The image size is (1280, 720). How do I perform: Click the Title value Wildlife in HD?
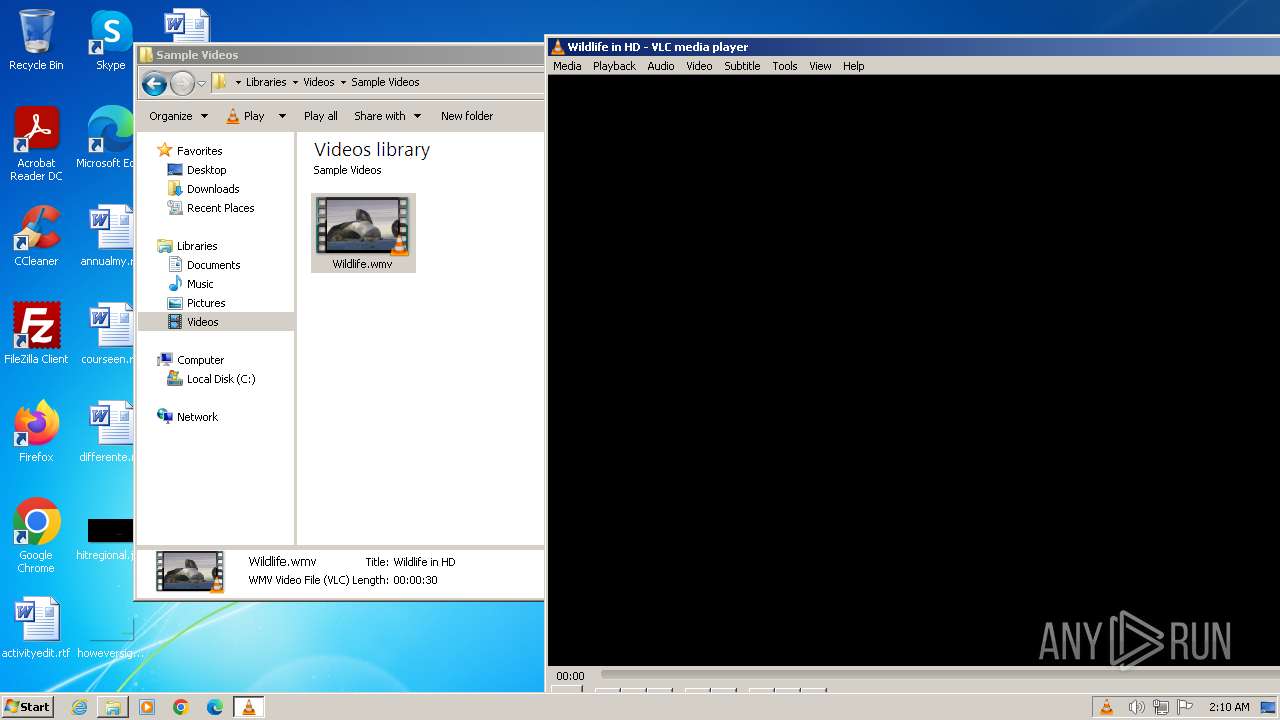[x=424, y=562]
